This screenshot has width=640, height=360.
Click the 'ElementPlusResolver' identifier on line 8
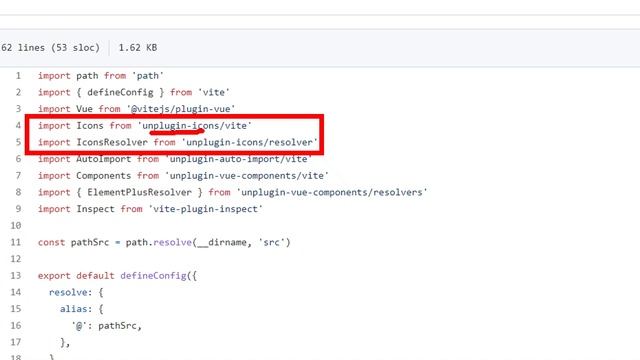139,192
